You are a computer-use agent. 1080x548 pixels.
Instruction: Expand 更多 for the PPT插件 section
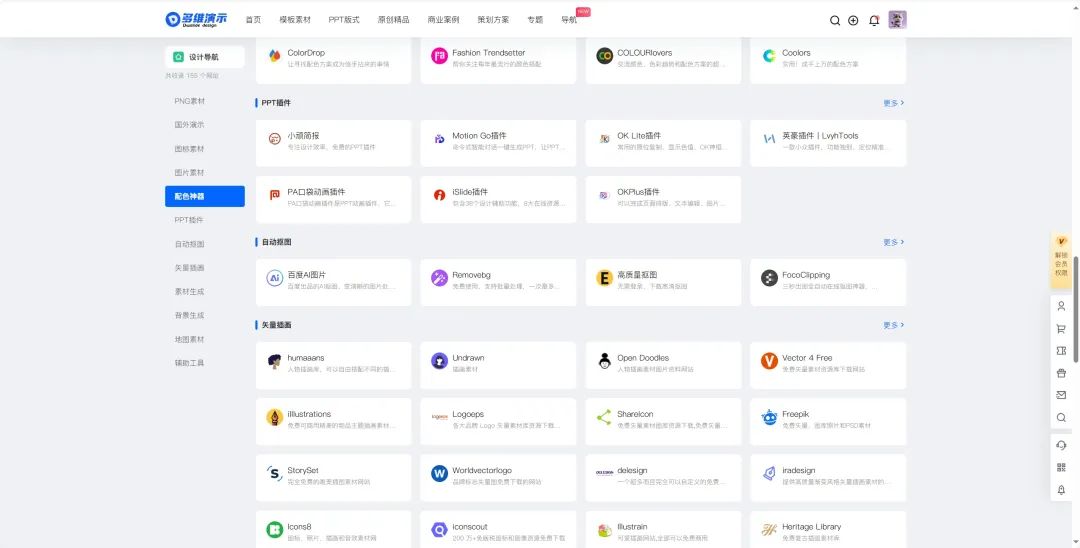[x=893, y=103]
